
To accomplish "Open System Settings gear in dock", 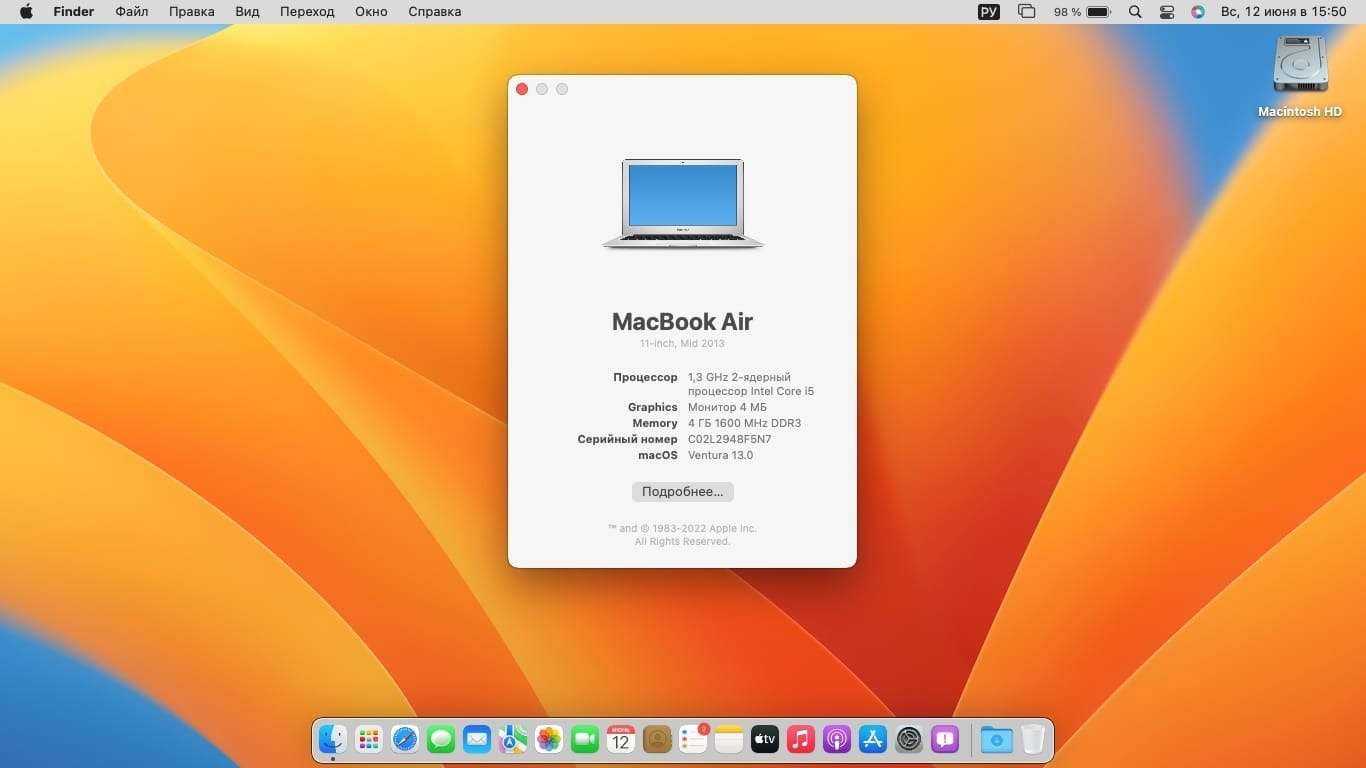I will (909, 739).
